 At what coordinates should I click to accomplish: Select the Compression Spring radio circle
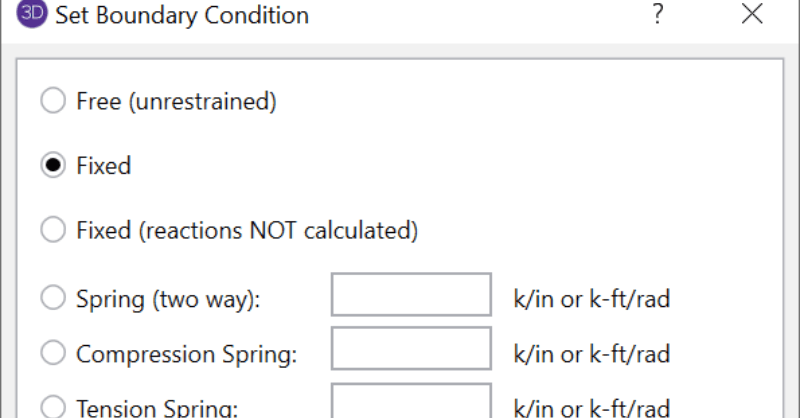[53, 353]
